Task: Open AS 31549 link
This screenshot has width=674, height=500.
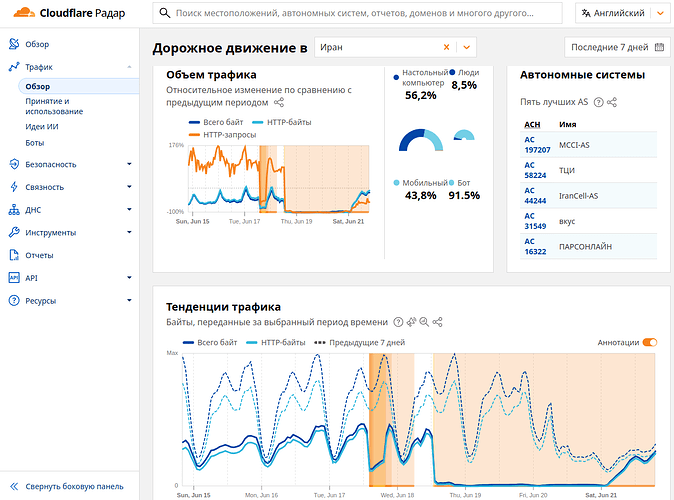Action: [535, 221]
